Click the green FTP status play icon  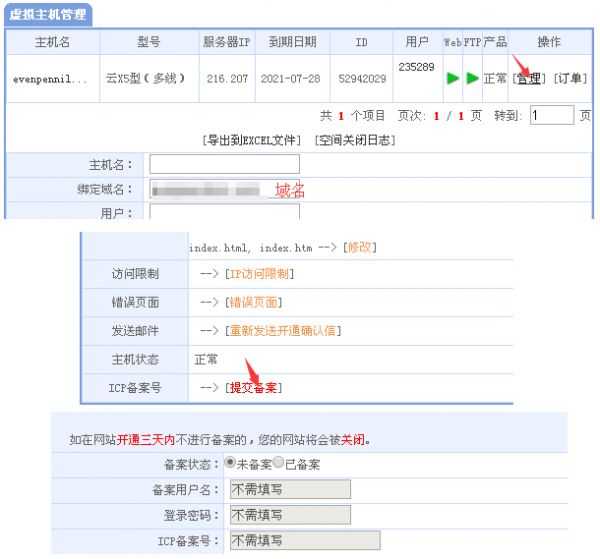(472, 78)
